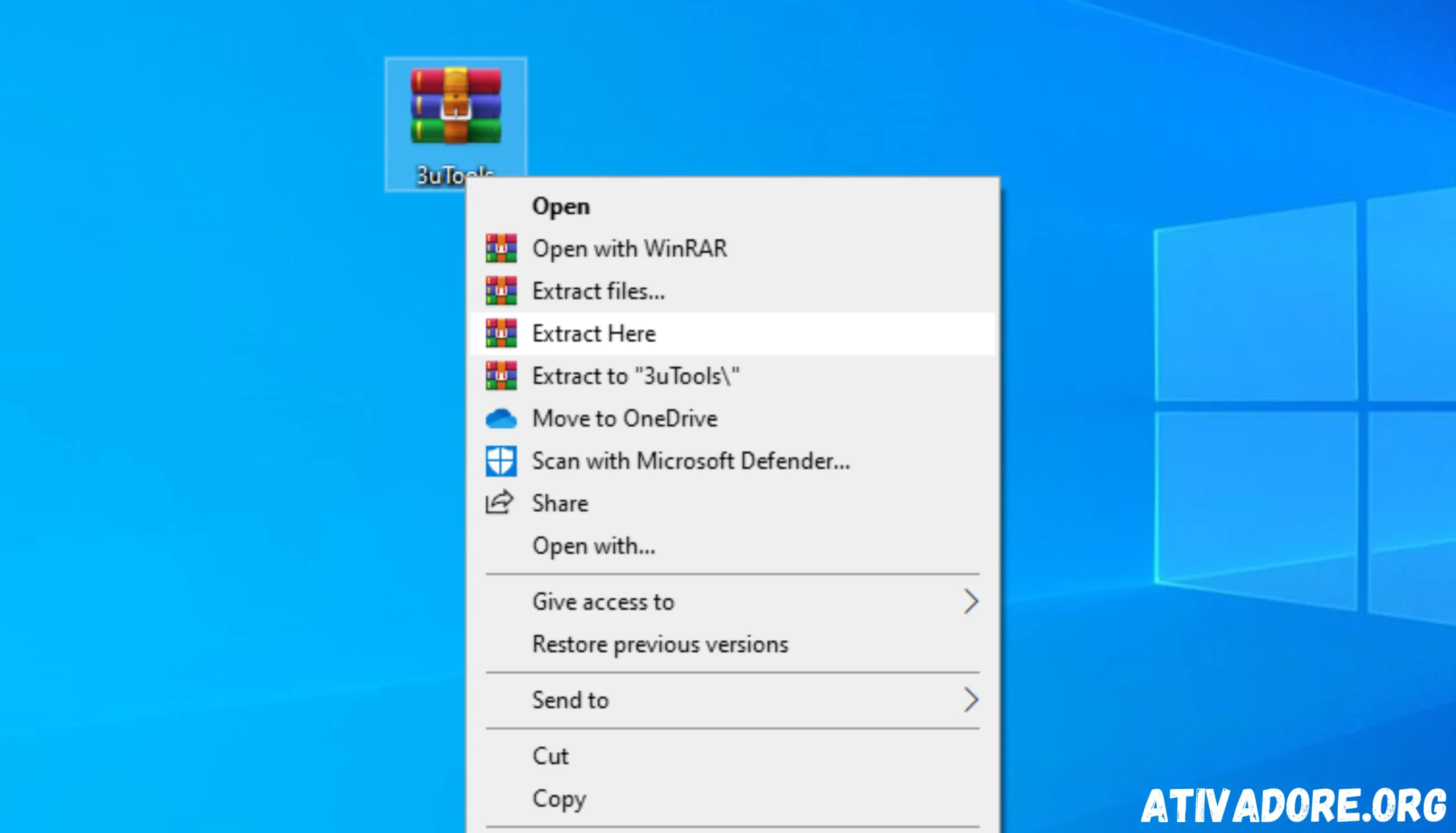Viewport: 1456px width, 833px height.
Task: Select Give access to entry
Action: [x=733, y=602]
